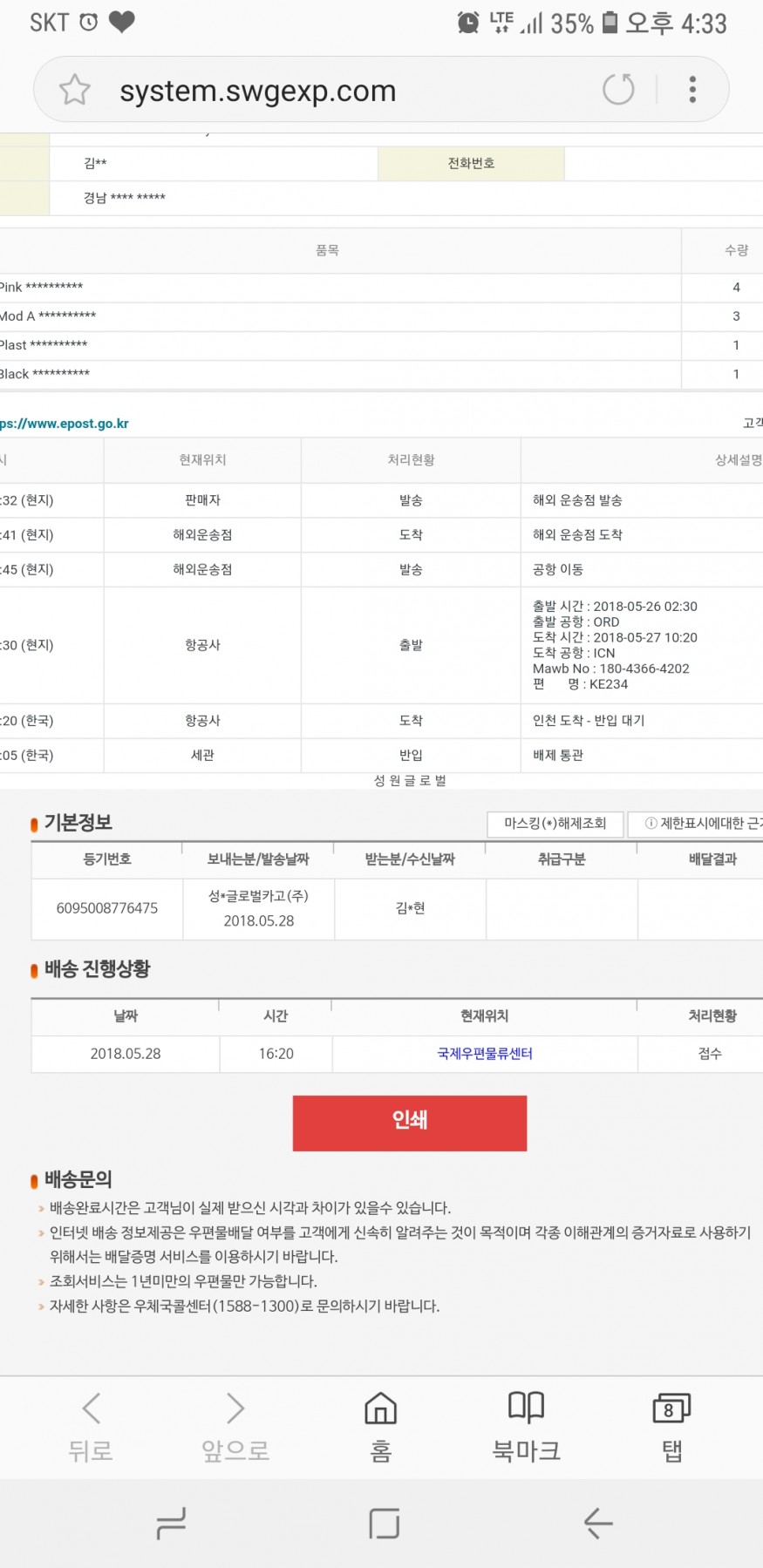Tap the 전화번호 header cell

(x=471, y=164)
